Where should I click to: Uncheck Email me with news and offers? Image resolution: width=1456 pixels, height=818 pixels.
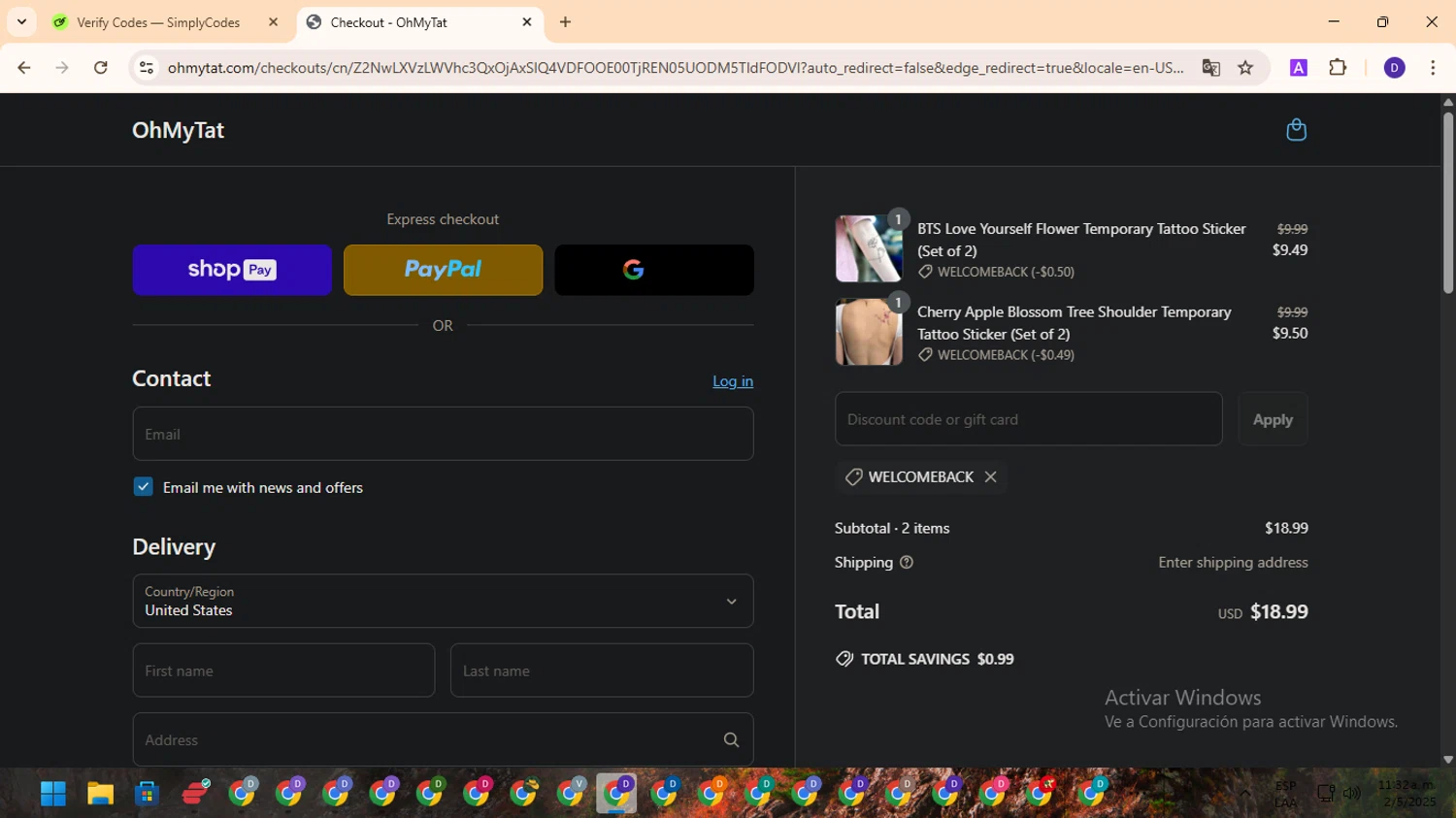tap(144, 487)
